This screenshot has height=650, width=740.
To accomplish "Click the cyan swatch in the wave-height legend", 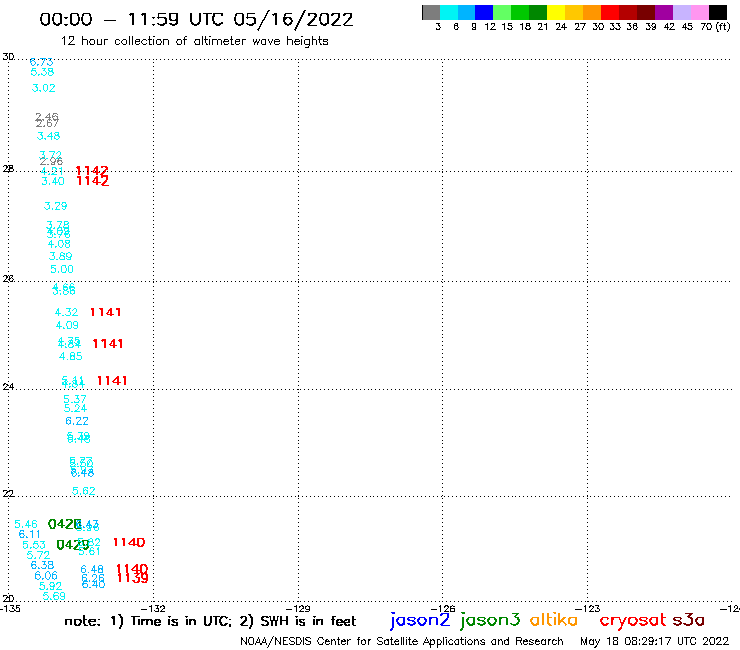I will pyautogui.click(x=449, y=12).
